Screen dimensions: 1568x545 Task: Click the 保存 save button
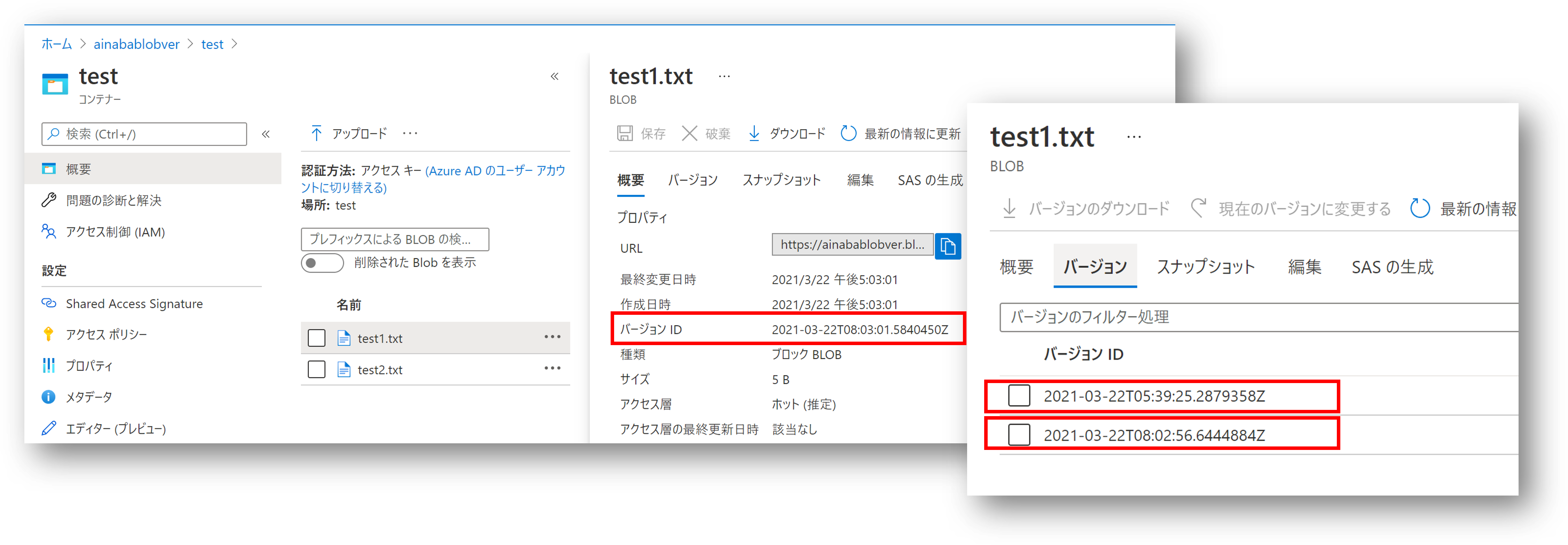(642, 133)
